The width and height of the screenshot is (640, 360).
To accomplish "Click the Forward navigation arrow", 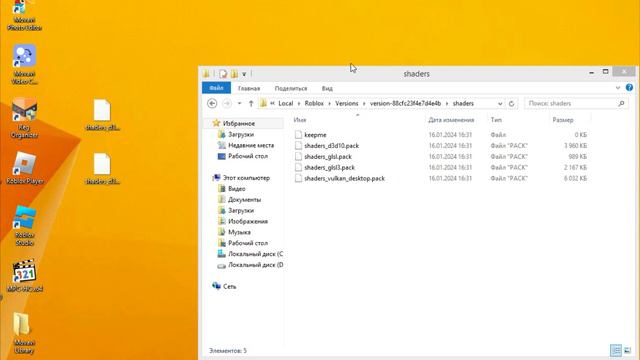I will pos(227,104).
